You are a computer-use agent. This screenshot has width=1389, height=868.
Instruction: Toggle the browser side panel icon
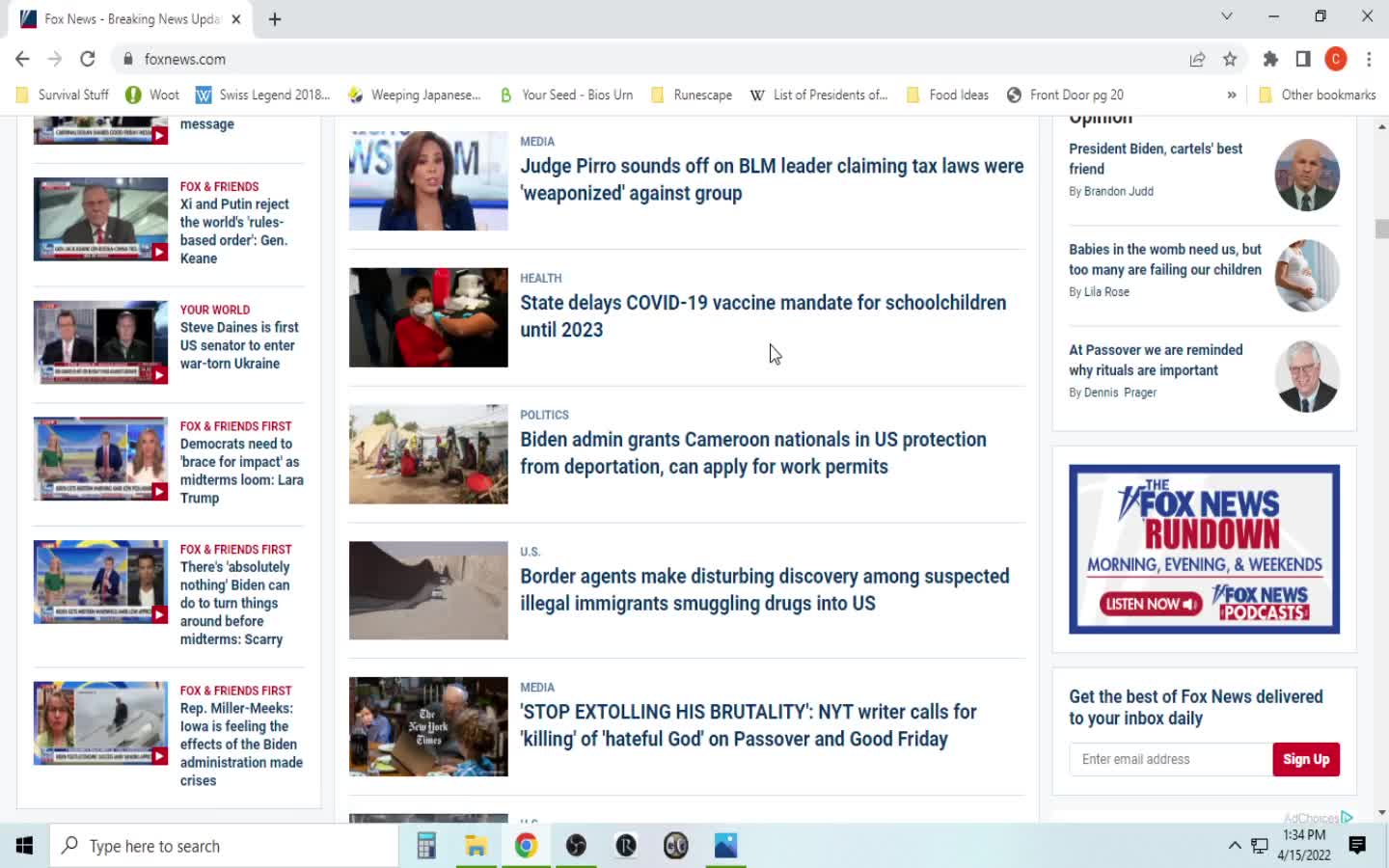[x=1303, y=59]
